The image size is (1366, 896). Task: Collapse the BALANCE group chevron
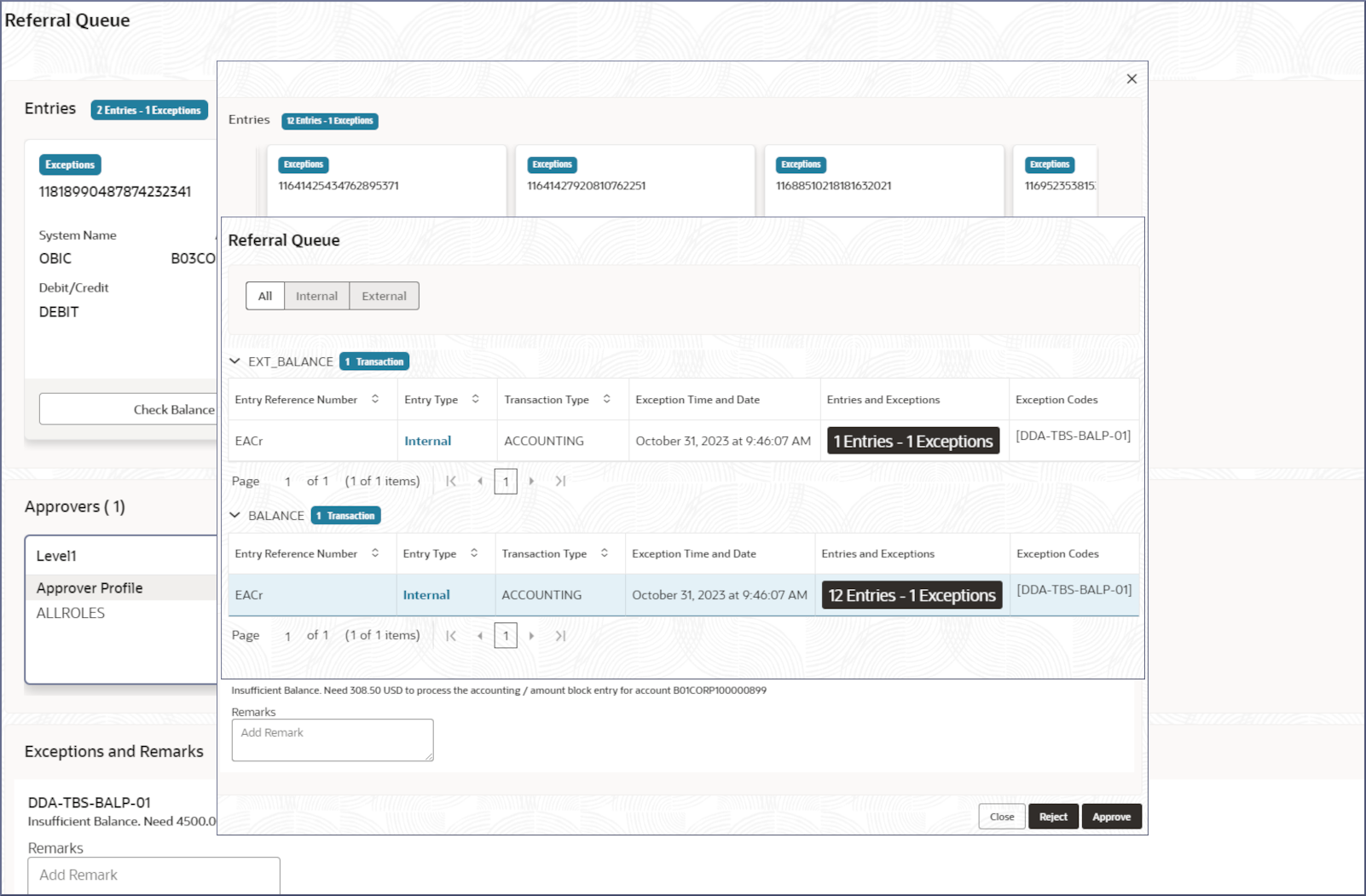coord(234,515)
